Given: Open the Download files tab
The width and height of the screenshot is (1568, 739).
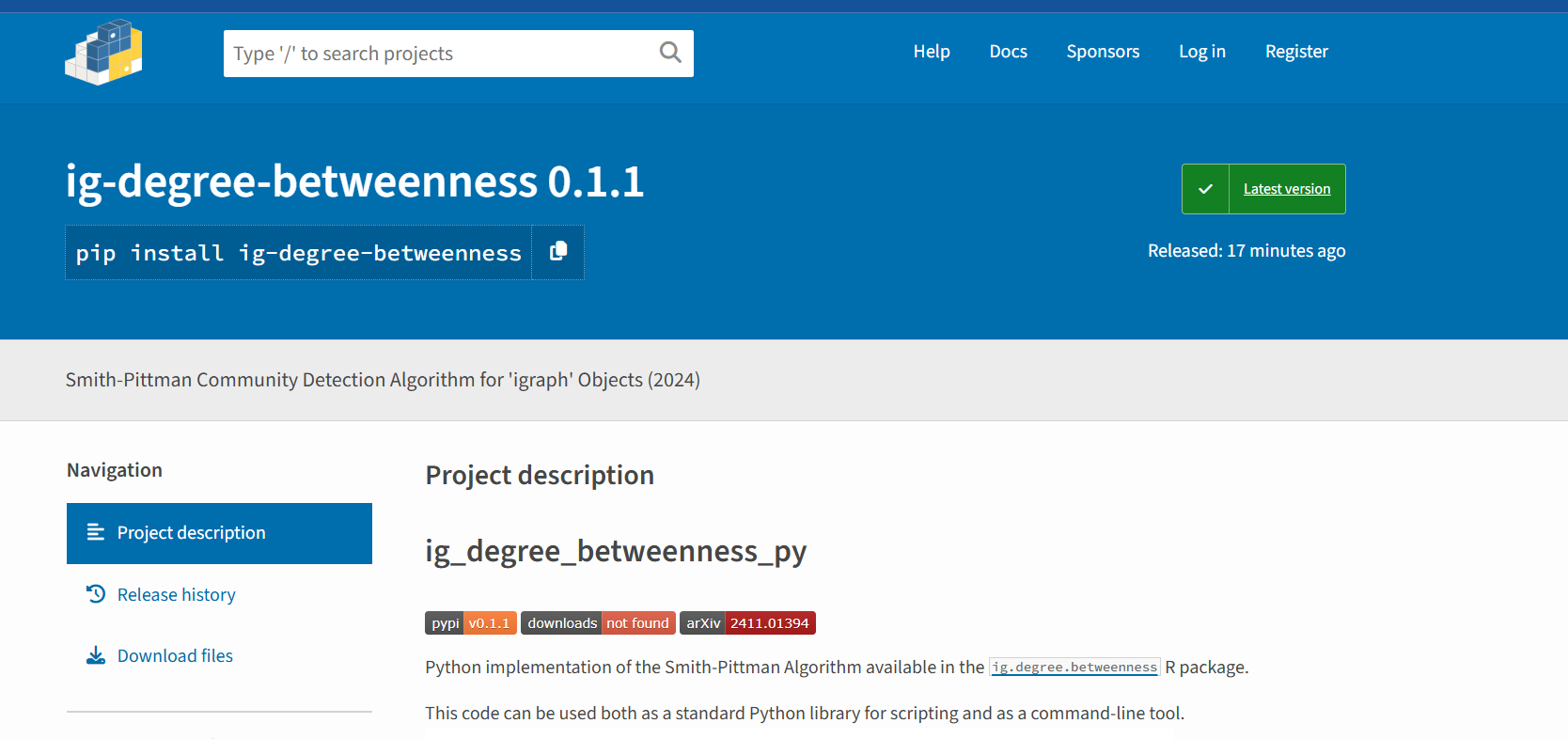Looking at the screenshot, I should 175,655.
